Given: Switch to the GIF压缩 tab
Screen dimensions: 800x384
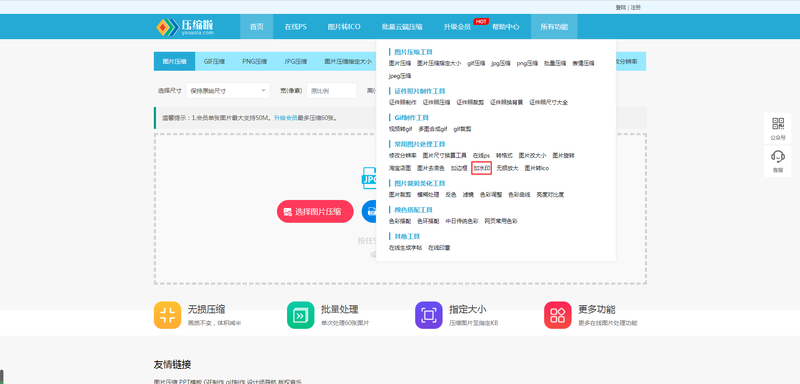Looking at the screenshot, I should (214, 61).
